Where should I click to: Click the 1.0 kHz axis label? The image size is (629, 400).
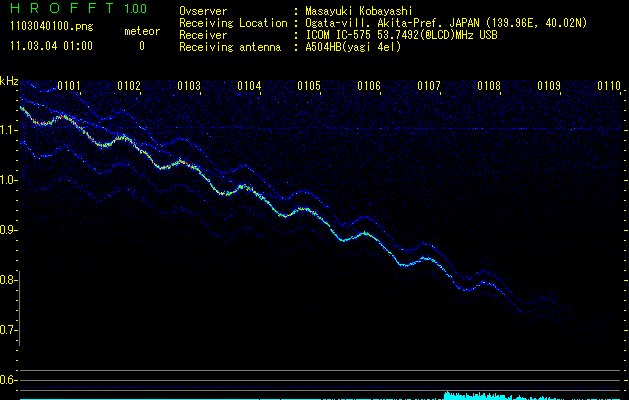tap(7, 180)
